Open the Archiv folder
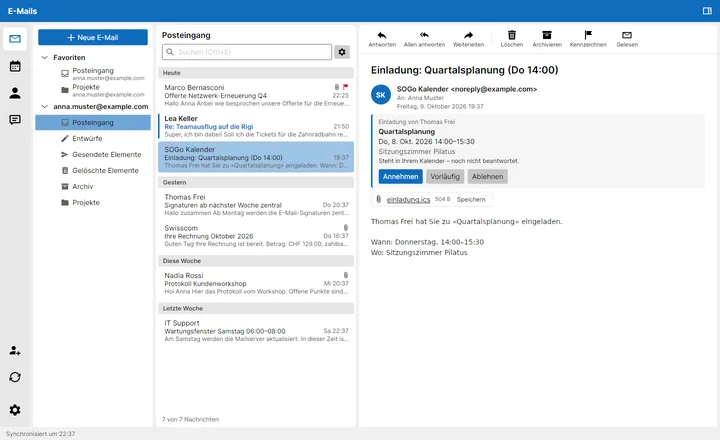 [93, 186]
